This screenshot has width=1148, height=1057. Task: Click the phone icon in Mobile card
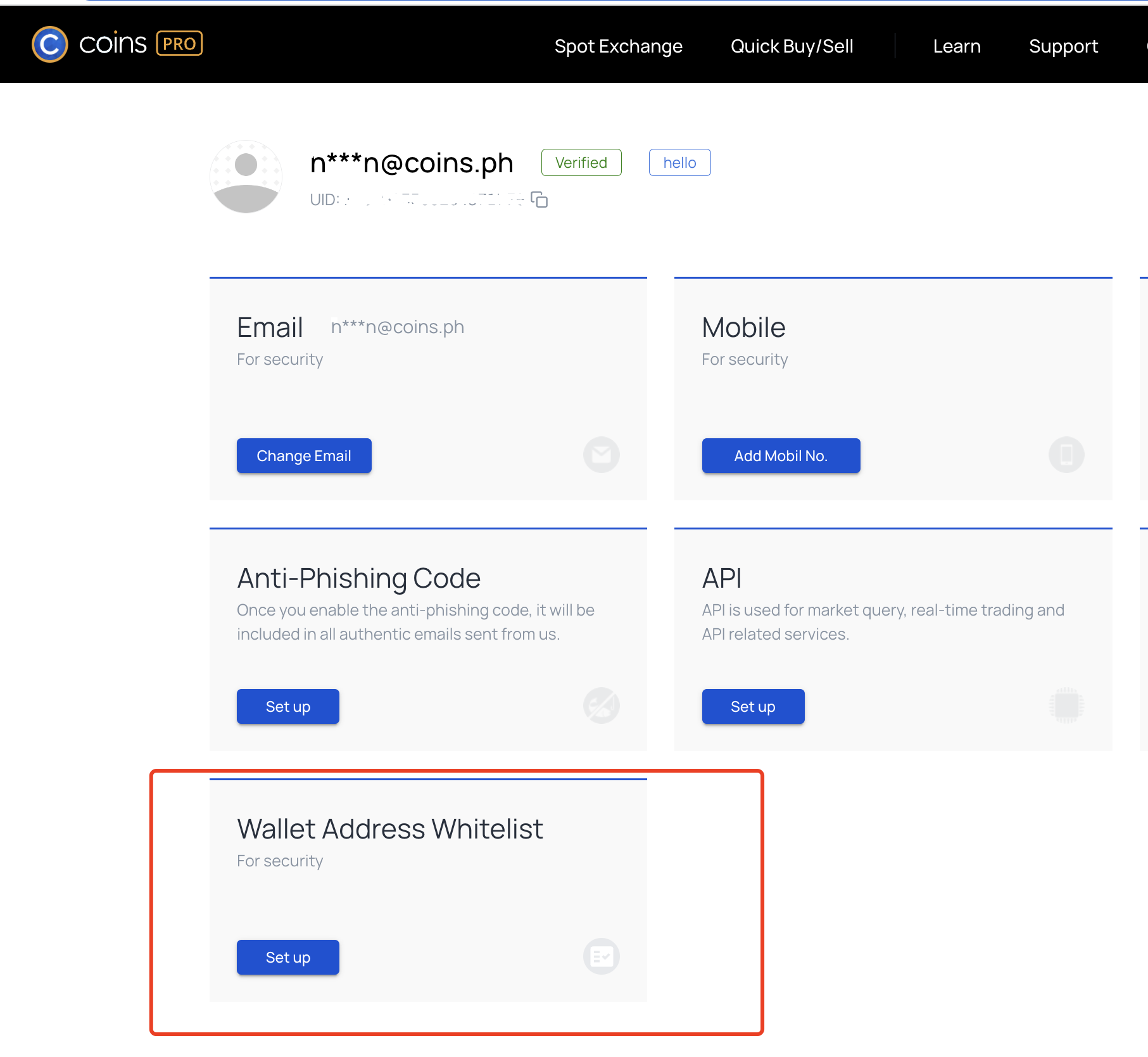pyautogui.click(x=1066, y=455)
